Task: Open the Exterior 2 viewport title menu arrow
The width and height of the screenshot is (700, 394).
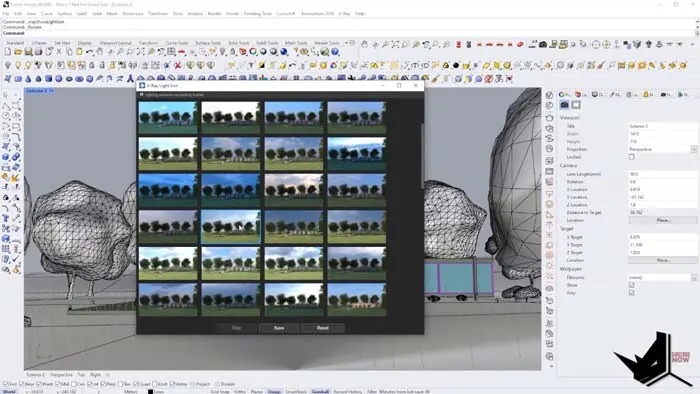Action: pos(52,91)
